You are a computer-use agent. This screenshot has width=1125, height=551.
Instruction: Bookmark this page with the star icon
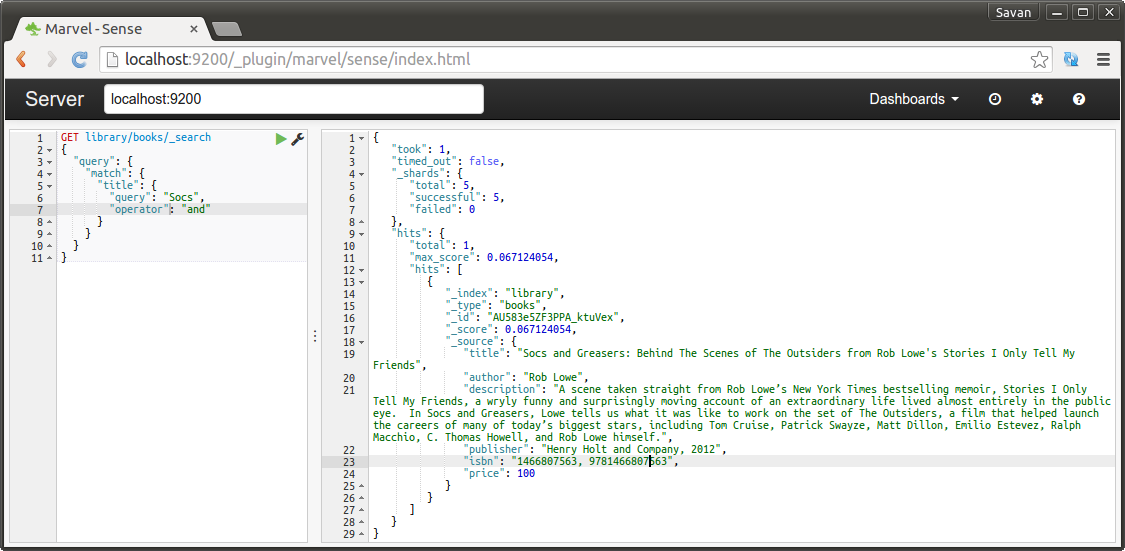tap(1039, 60)
